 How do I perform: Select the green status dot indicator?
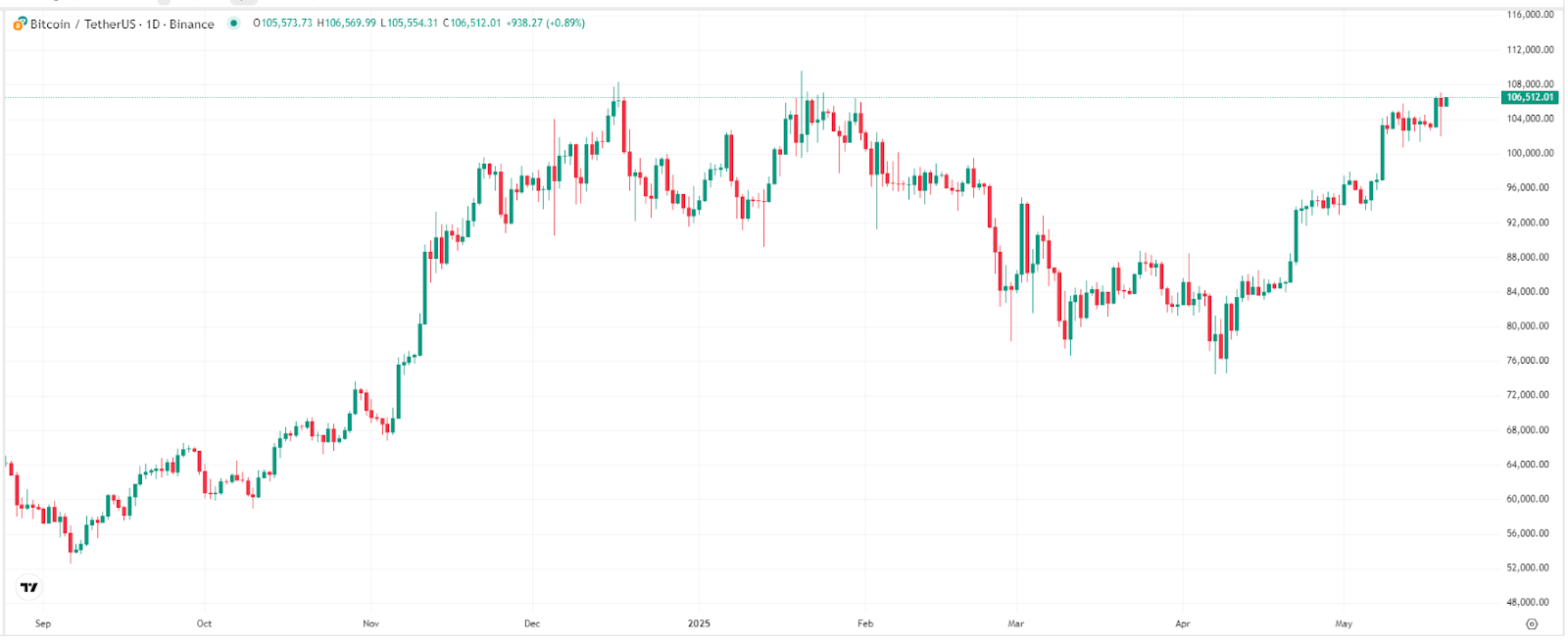click(232, 24)
